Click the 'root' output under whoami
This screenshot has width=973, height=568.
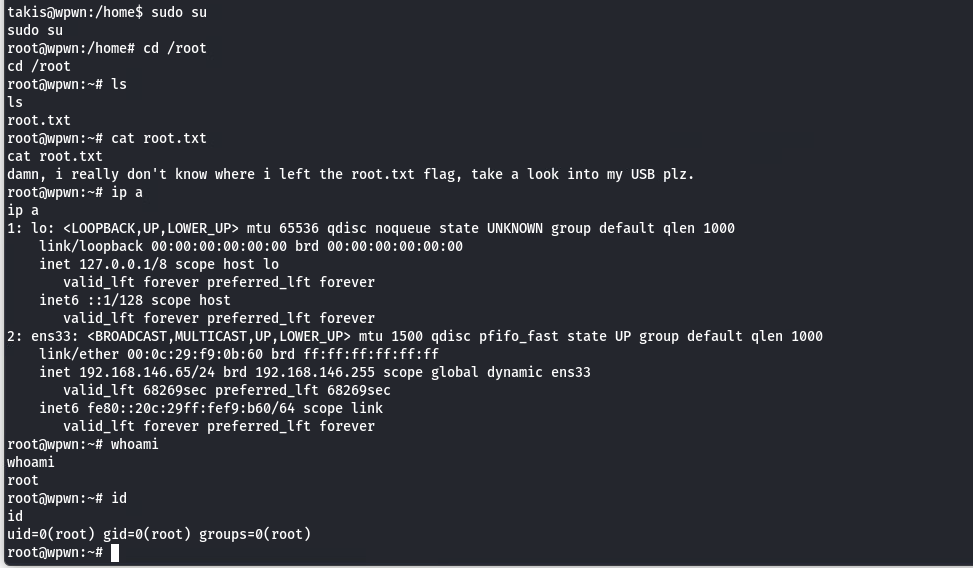[x=23, y=480]
